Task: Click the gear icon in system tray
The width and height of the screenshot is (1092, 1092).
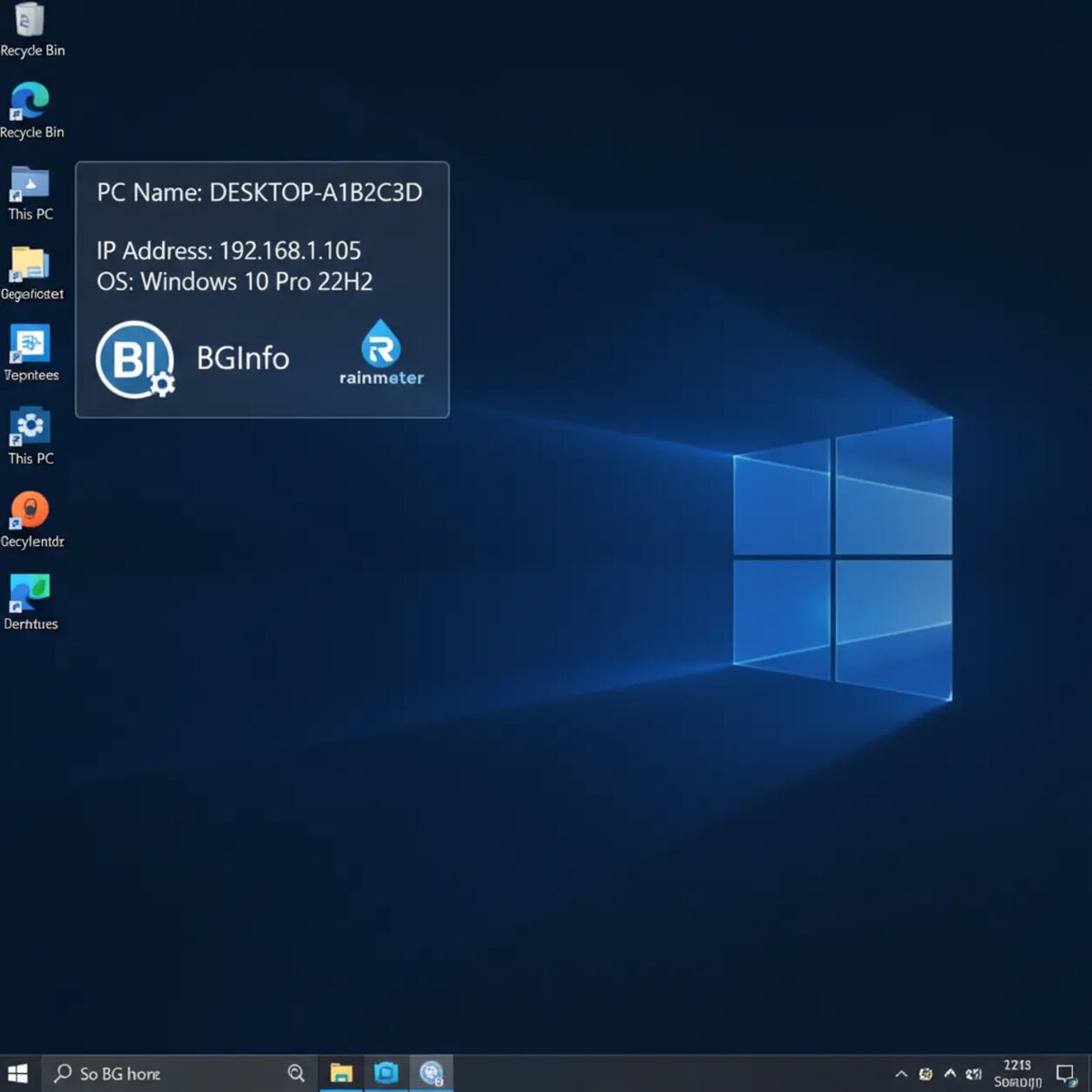Action: tap(925, 1075)
